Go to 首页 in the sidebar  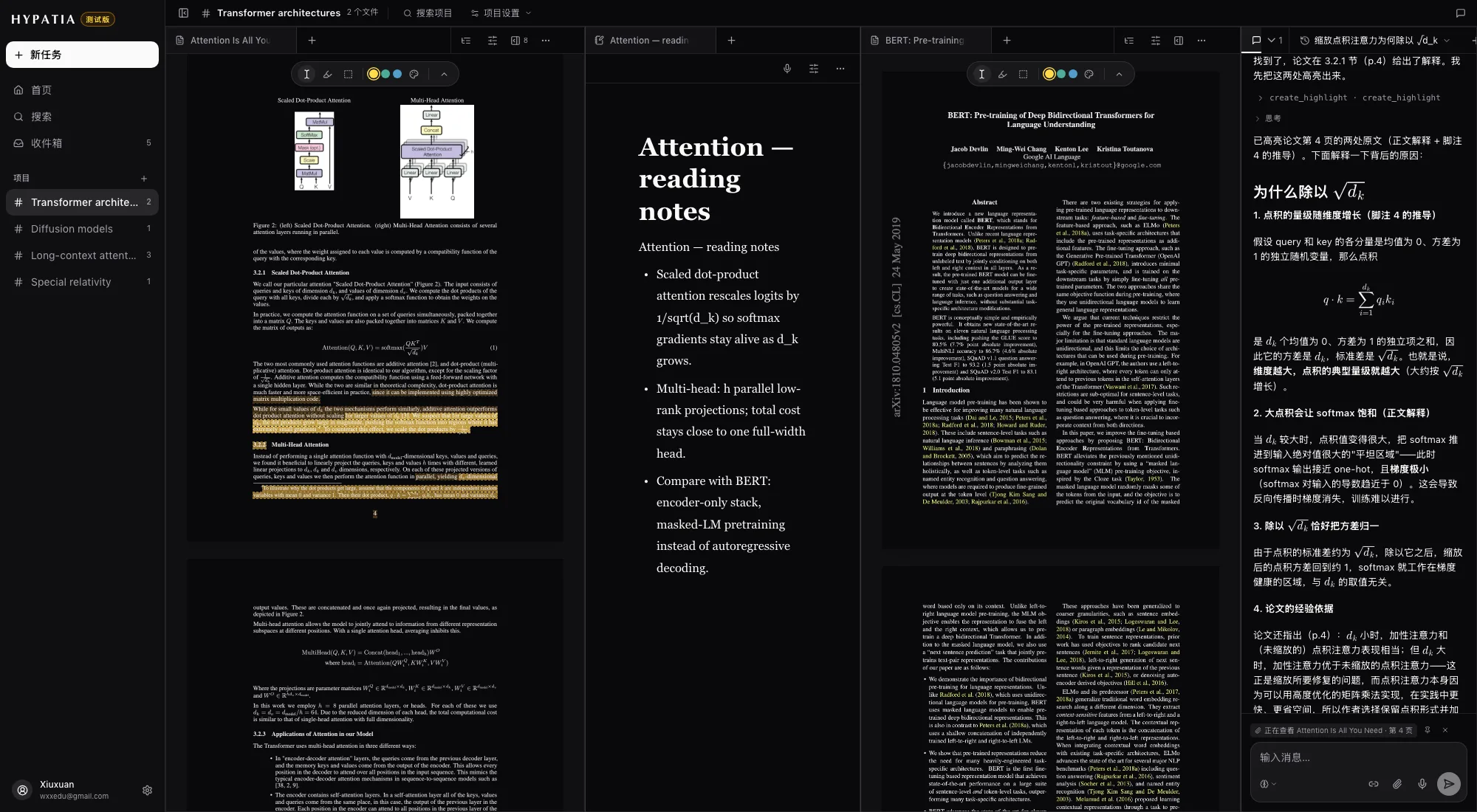point(82,90)
